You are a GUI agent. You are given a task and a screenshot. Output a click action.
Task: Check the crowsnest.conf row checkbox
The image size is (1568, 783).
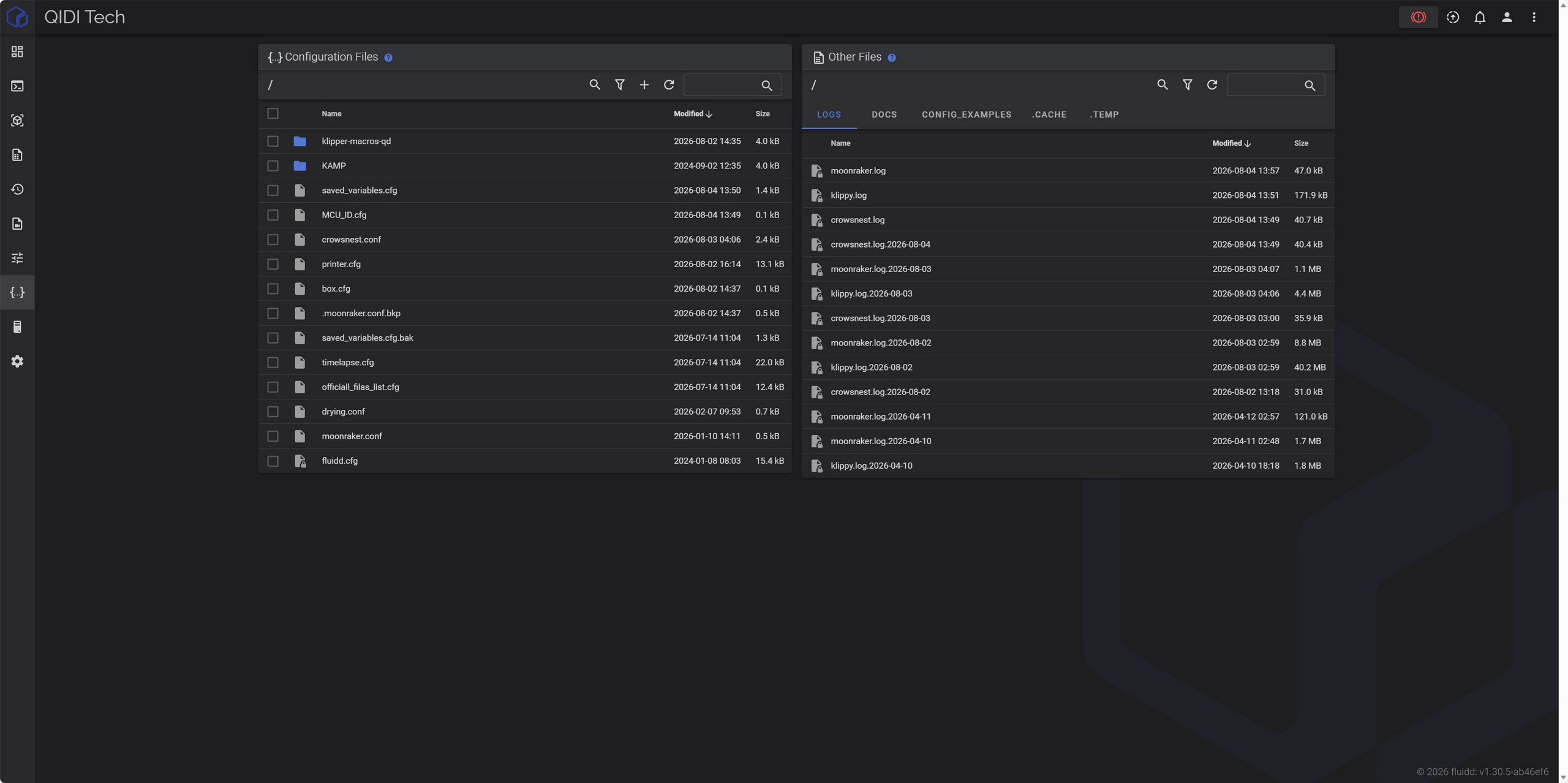coord(273,240)
